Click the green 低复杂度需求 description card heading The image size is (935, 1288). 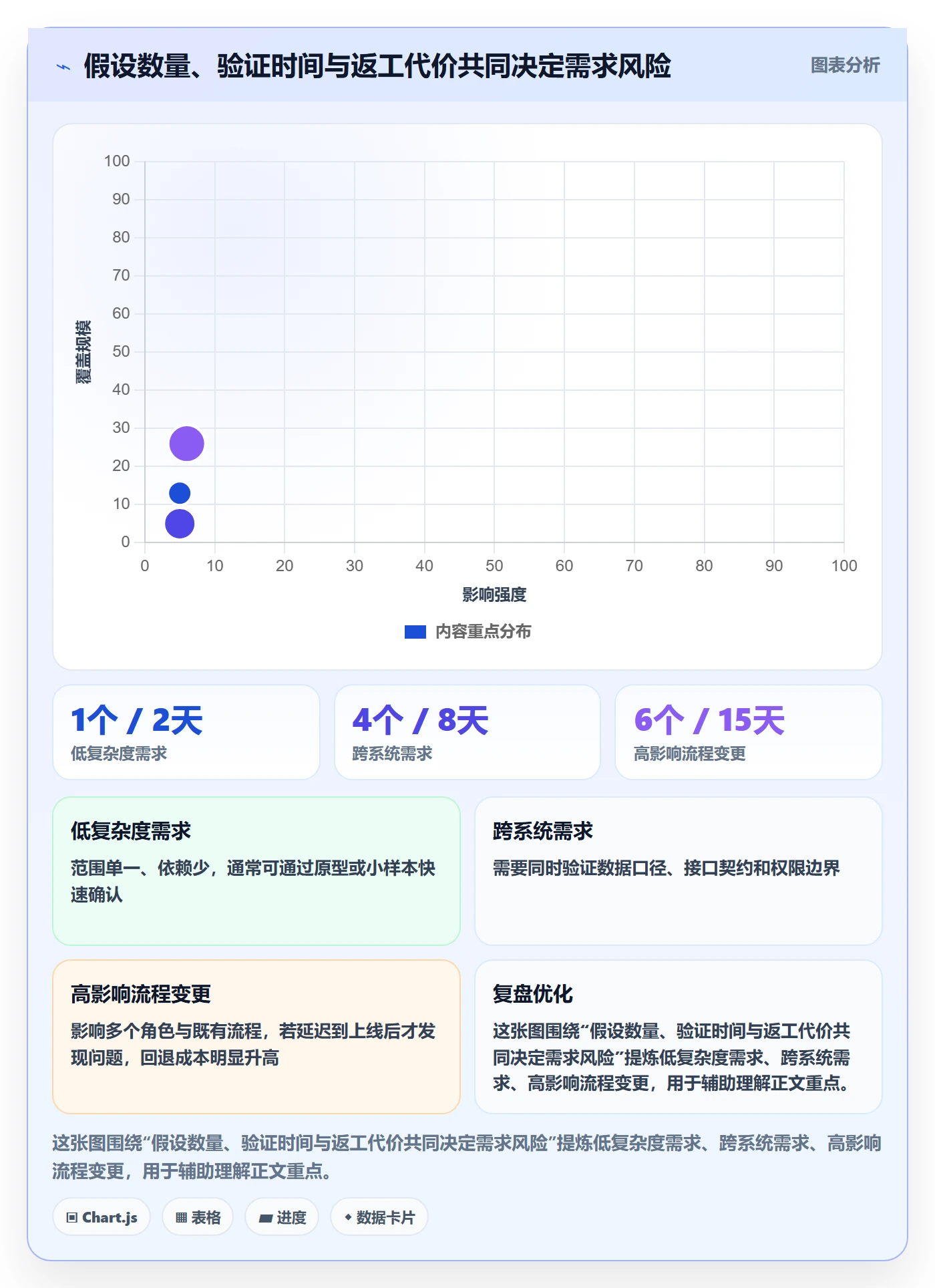131,831
